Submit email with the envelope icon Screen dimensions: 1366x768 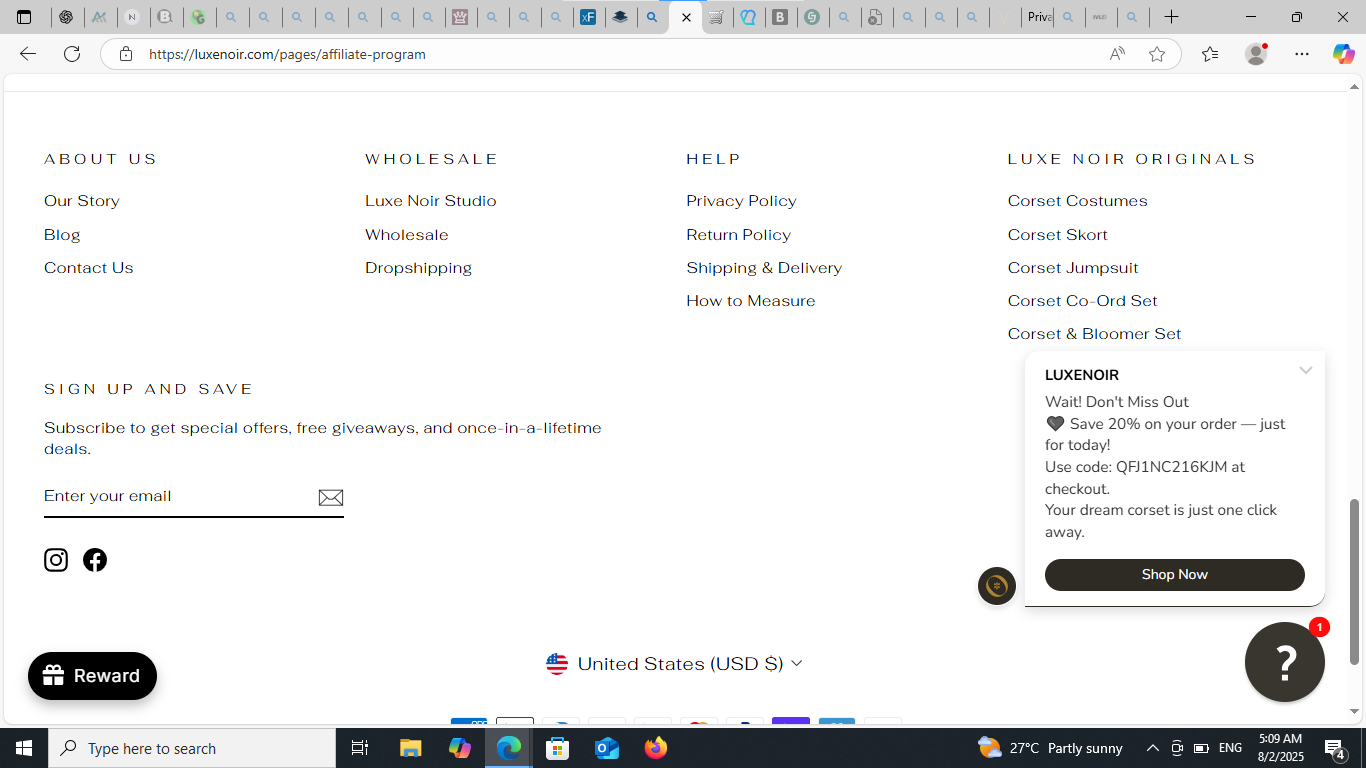click(x=331, y=497)
